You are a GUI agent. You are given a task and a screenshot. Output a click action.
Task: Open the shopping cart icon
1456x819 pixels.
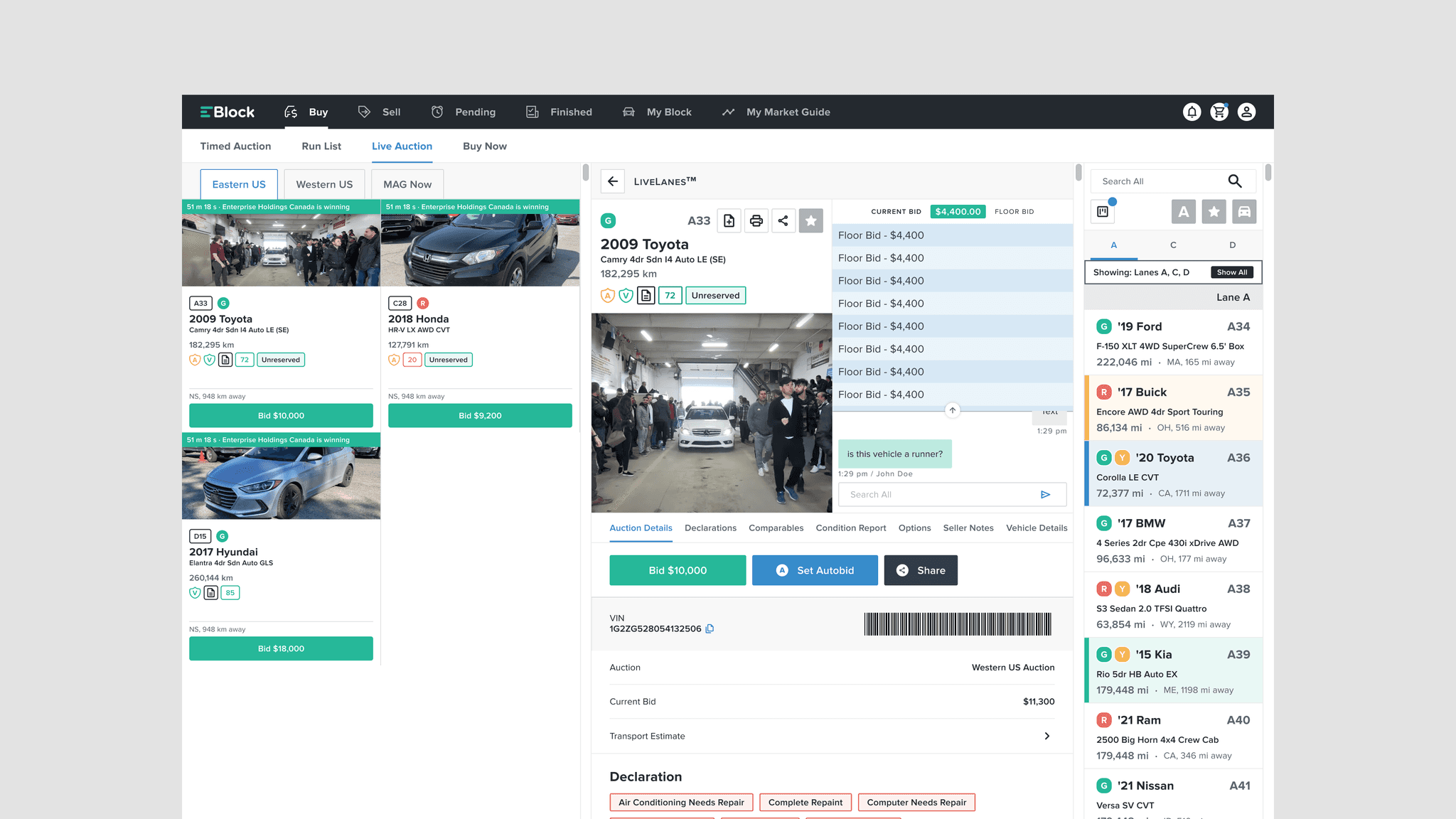point(1219,112)
